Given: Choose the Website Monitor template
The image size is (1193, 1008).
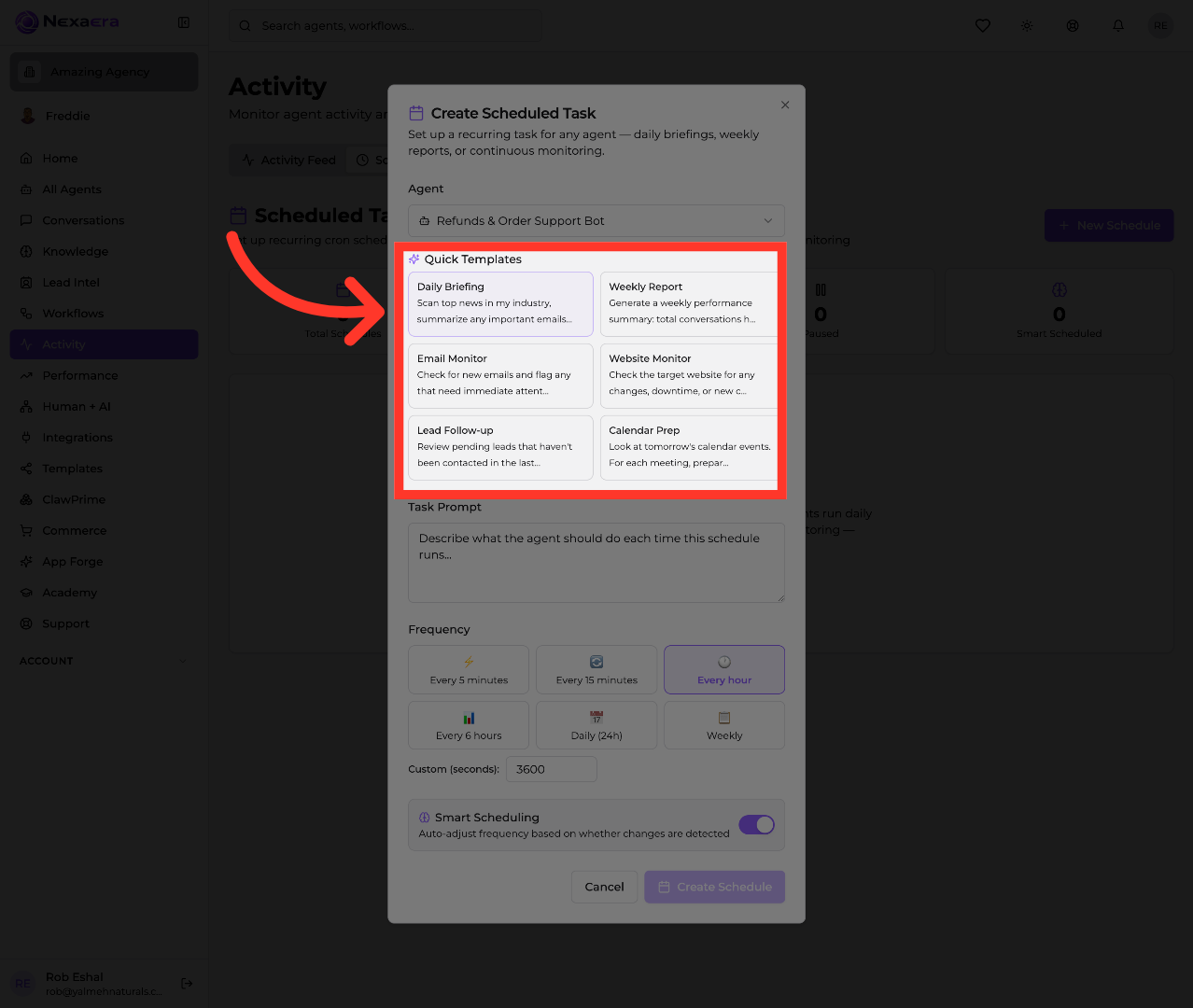Looking at the screenshot, I should [x=689, y=376].
